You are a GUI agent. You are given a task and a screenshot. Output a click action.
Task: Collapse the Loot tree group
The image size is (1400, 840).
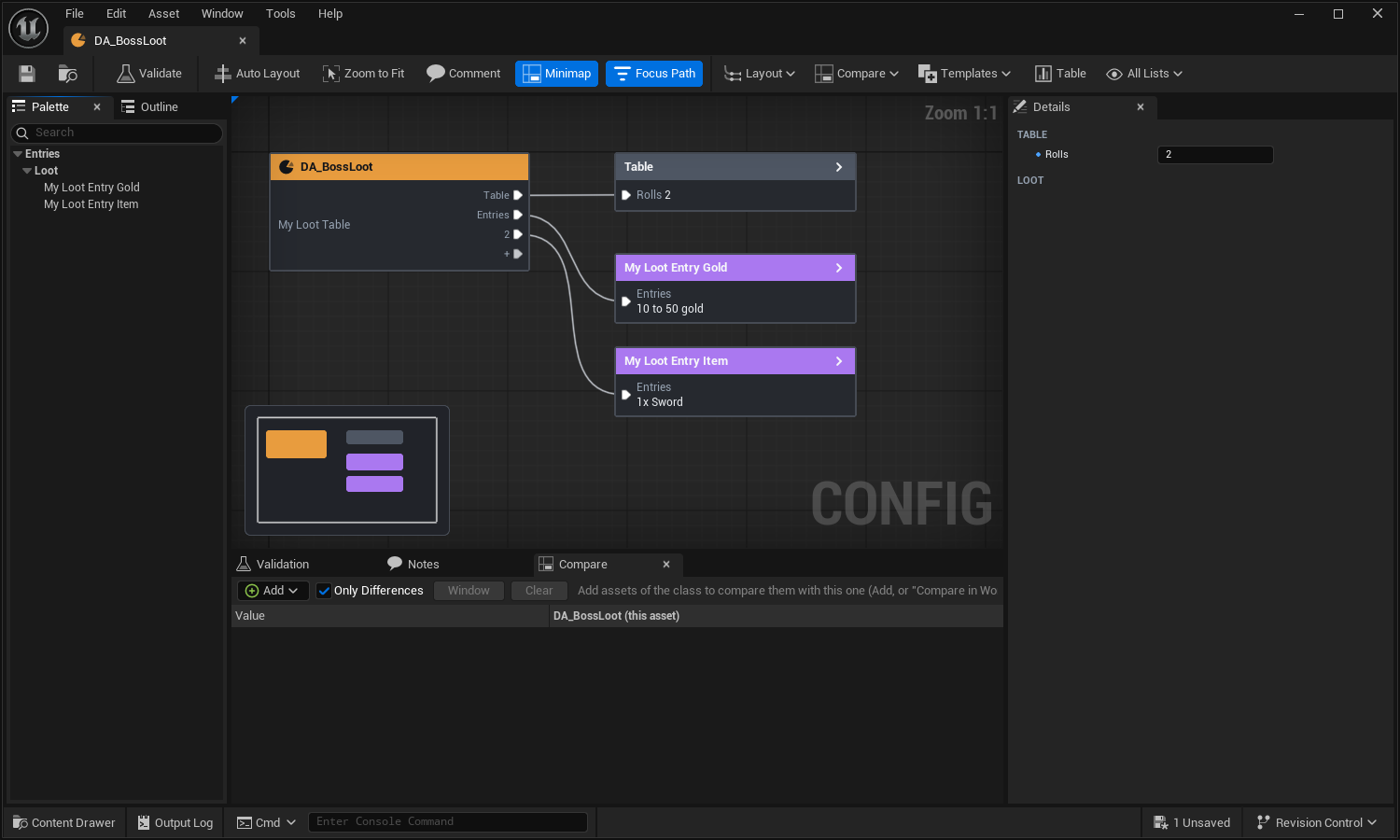27,171
